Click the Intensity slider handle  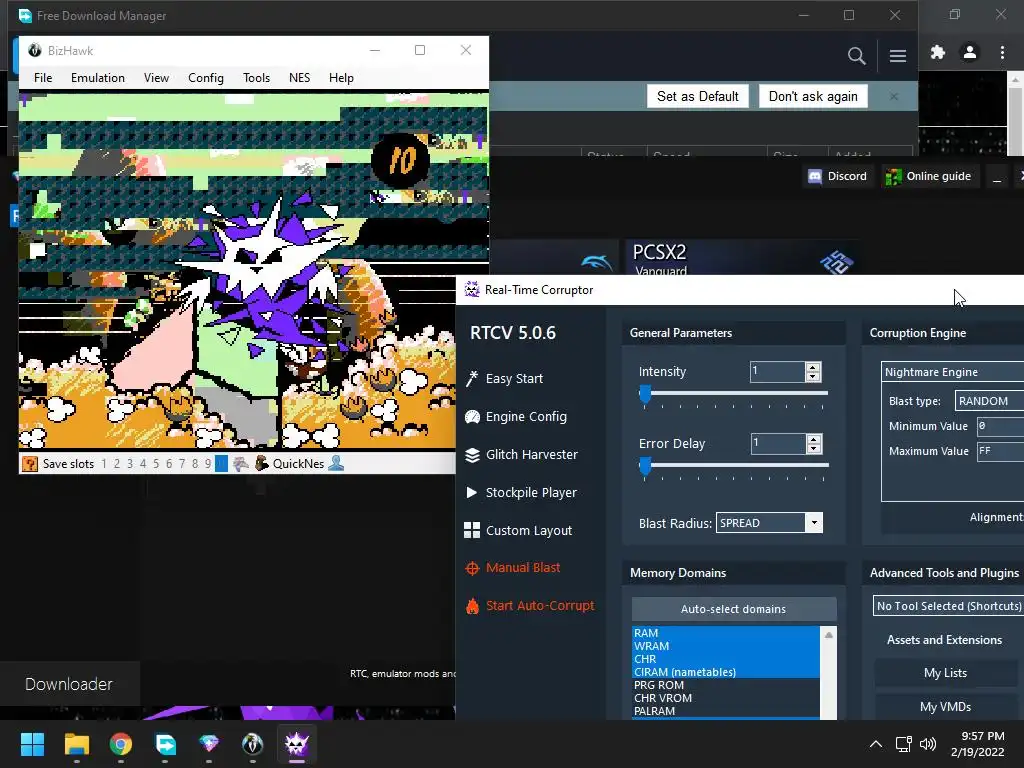coord(645,394)
